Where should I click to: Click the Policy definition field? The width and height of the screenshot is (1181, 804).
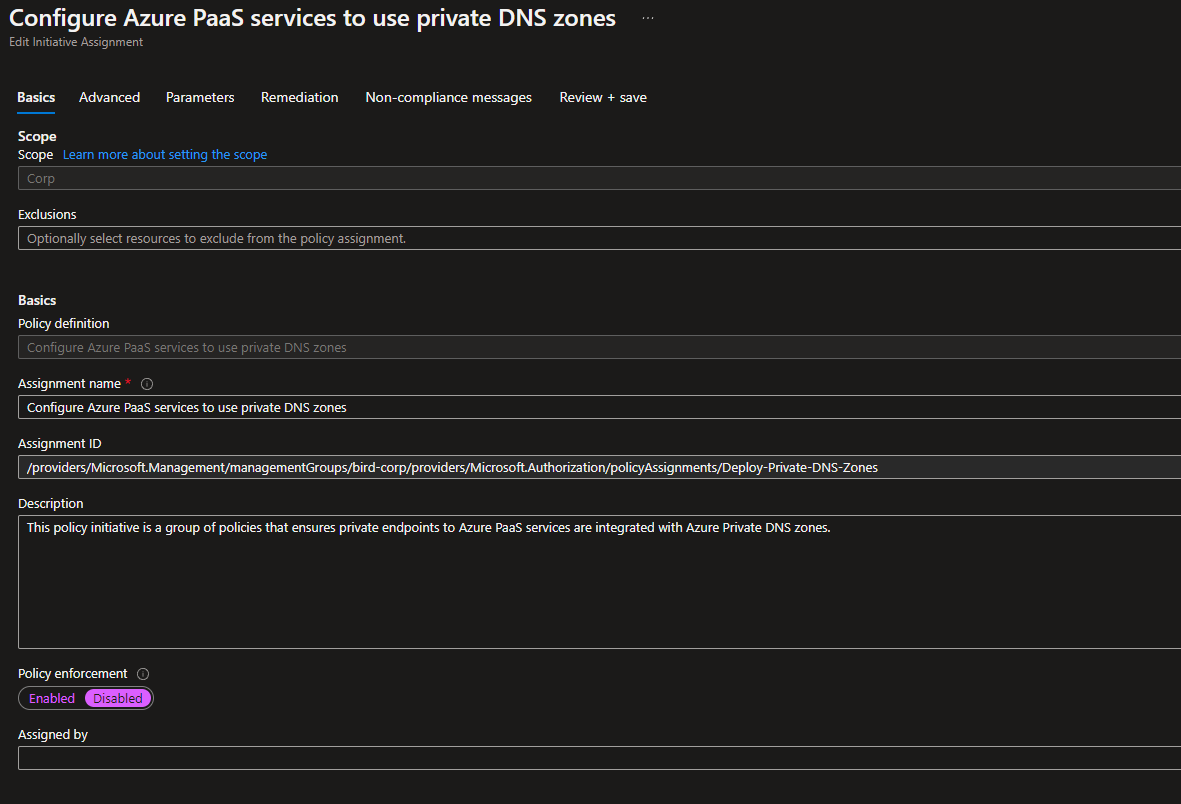(400, 347)
